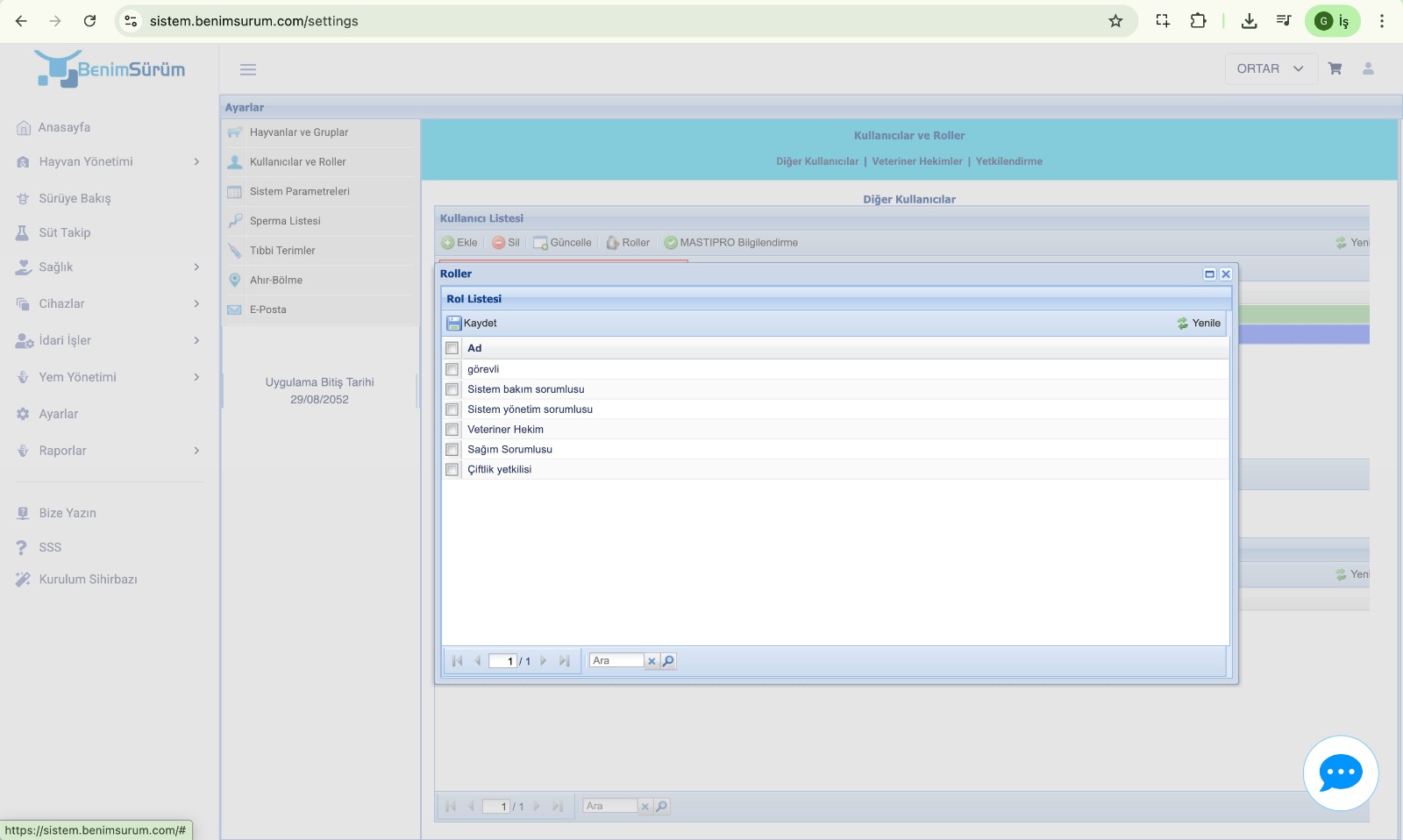The image size is (1403, 840).
Task: Click the Yenile refresh icon in Roller dialog
Action: (1183, 324)
